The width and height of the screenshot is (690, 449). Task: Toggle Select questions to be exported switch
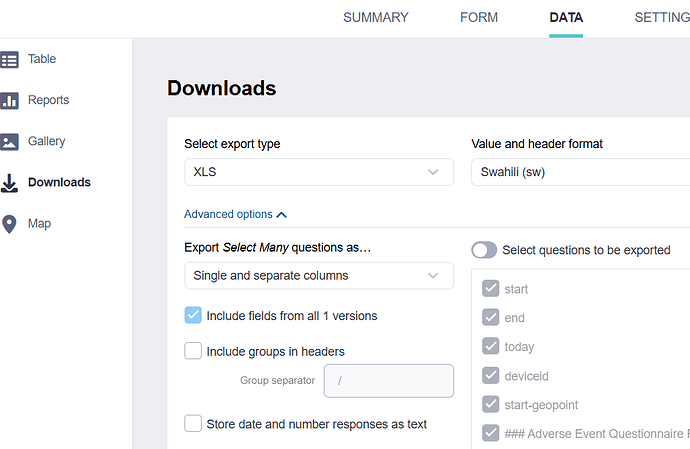(x=484, y=250)
